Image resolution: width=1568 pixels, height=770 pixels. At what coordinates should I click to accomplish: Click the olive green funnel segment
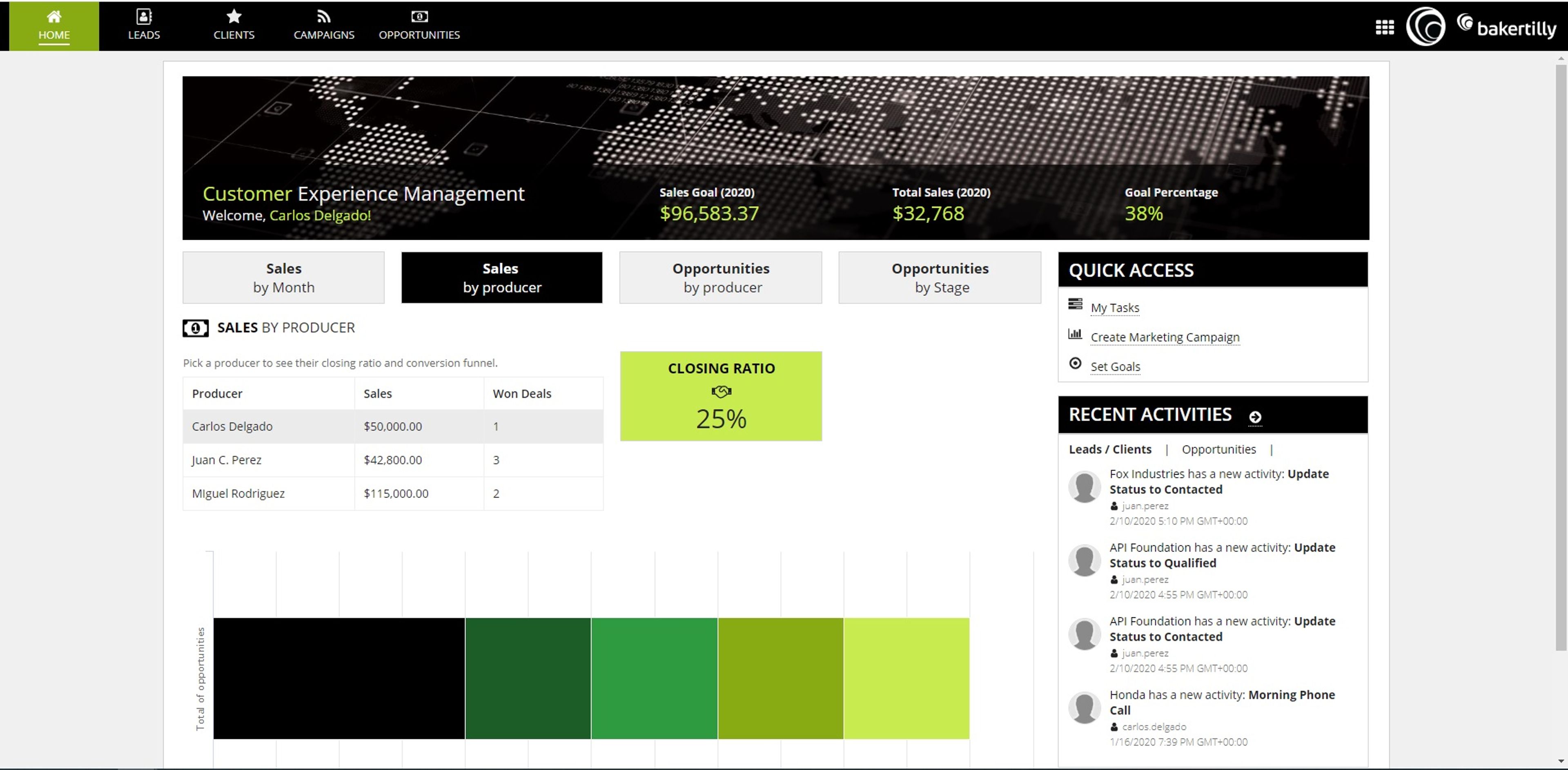pos(781,678)
